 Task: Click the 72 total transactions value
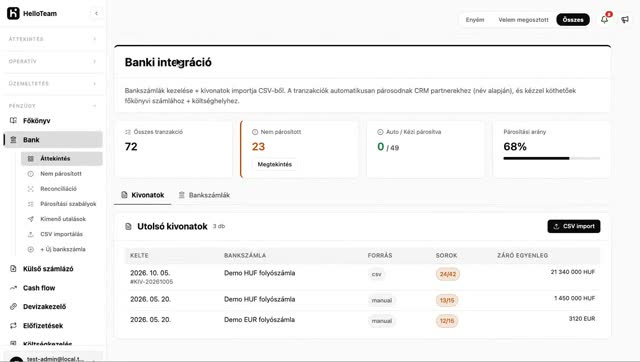coord(131,147)
